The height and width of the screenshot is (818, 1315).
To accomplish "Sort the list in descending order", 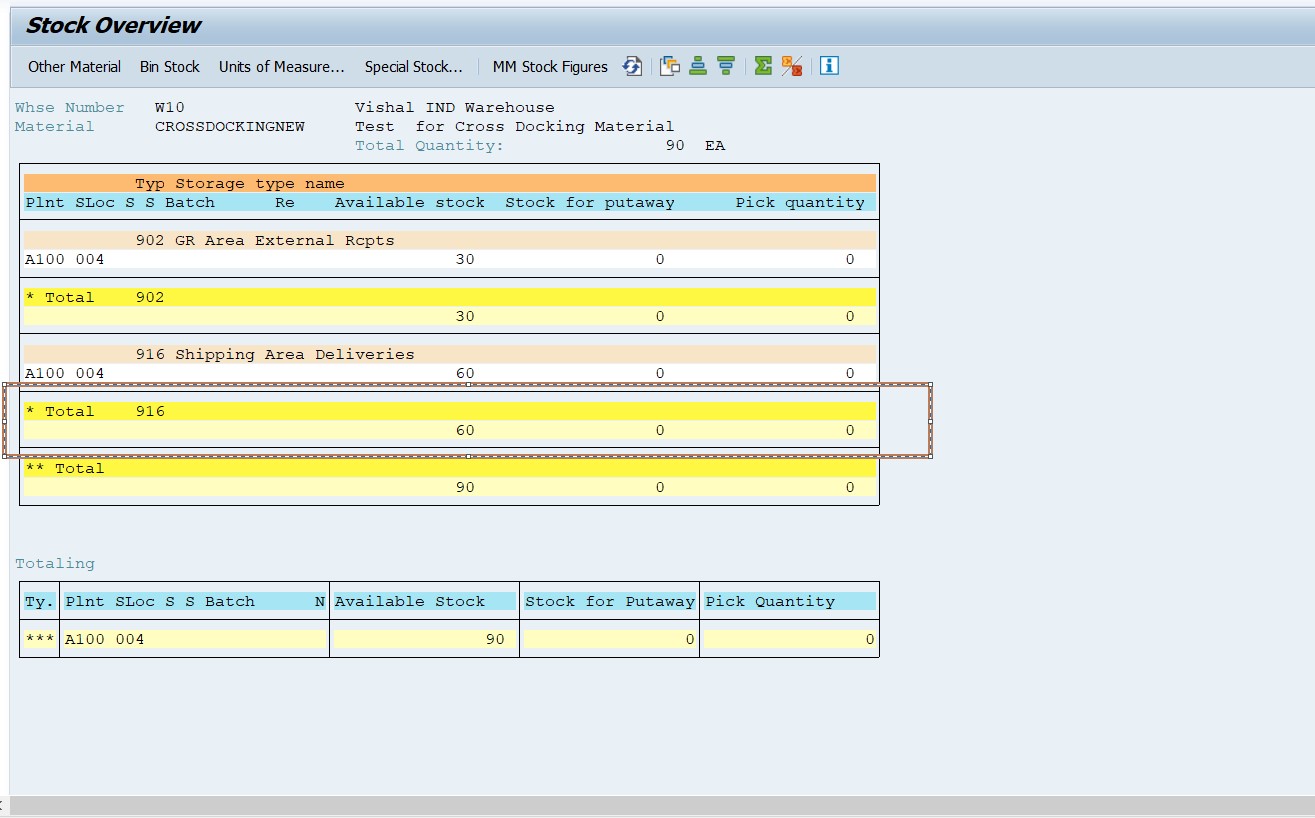I will (x=726, y=66).
